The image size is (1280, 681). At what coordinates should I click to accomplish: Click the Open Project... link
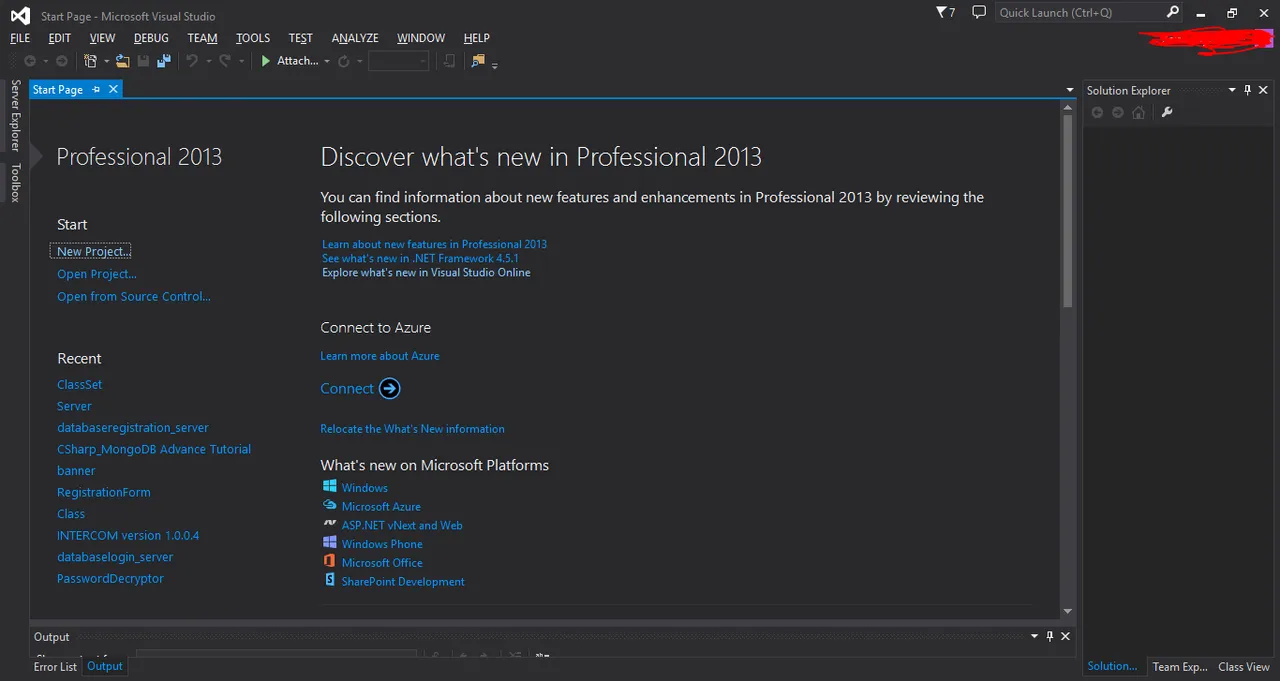[x=97, y=274]
